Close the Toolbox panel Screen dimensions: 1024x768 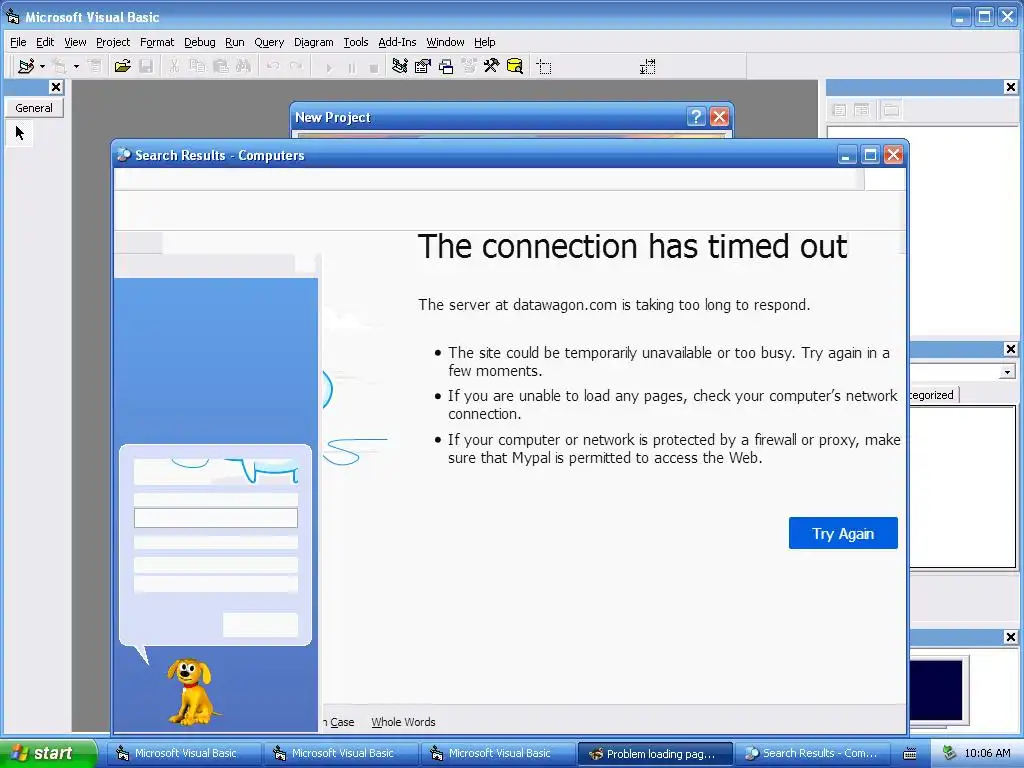[56, 87]
